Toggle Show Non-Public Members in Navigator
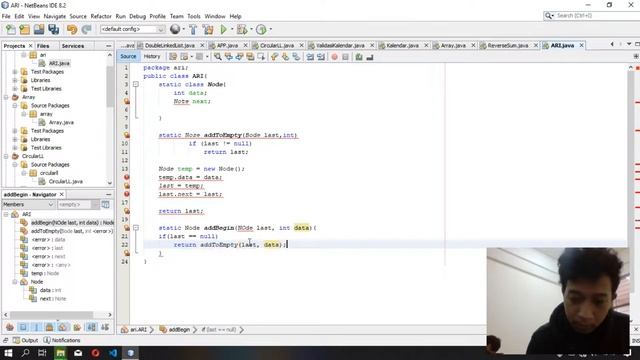 [49, 327]
